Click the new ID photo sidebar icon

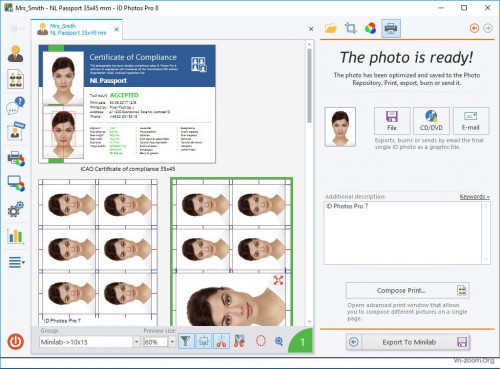16,131
